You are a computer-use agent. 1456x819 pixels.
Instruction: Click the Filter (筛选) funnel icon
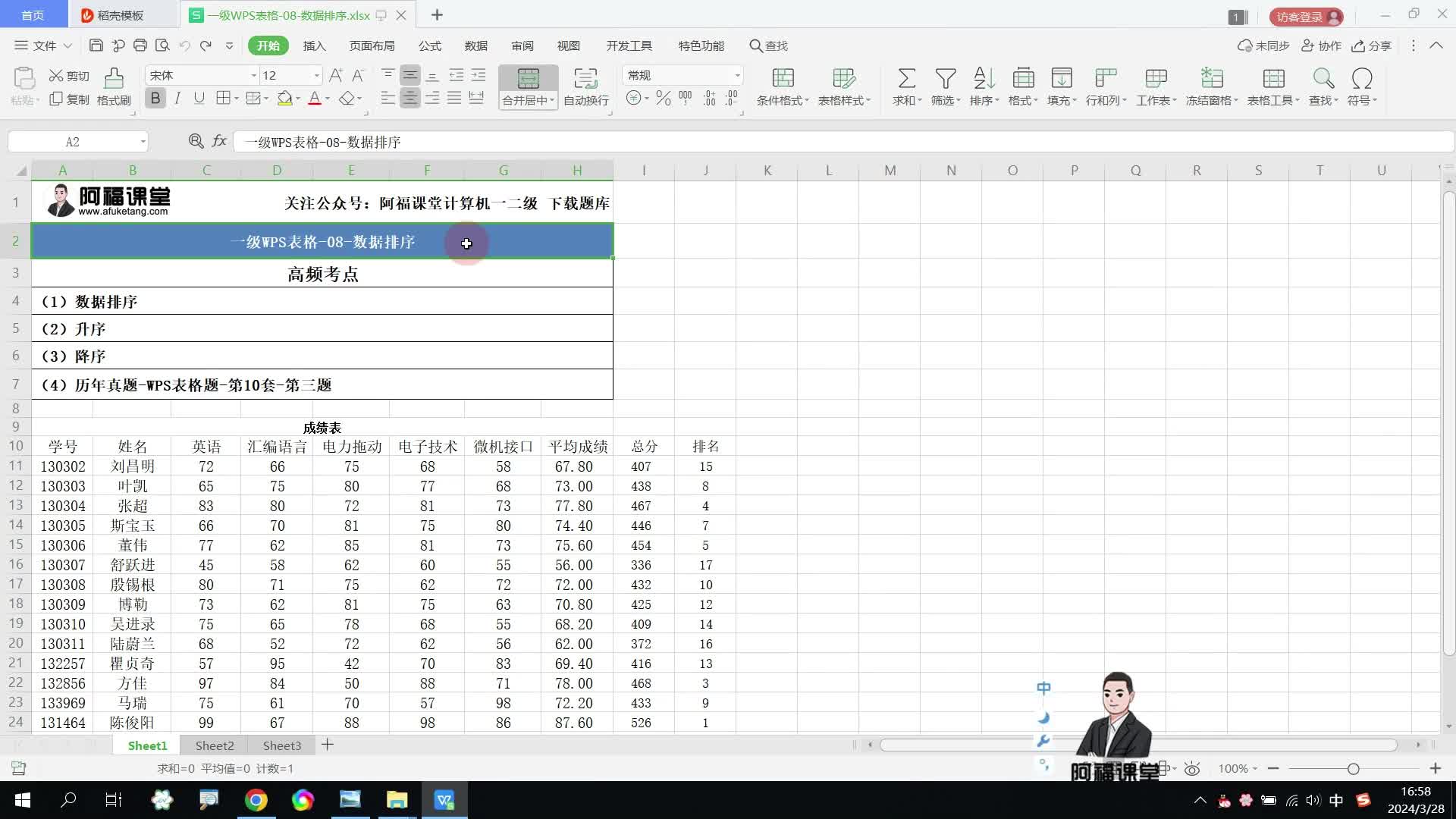click(x=945, y=79)
